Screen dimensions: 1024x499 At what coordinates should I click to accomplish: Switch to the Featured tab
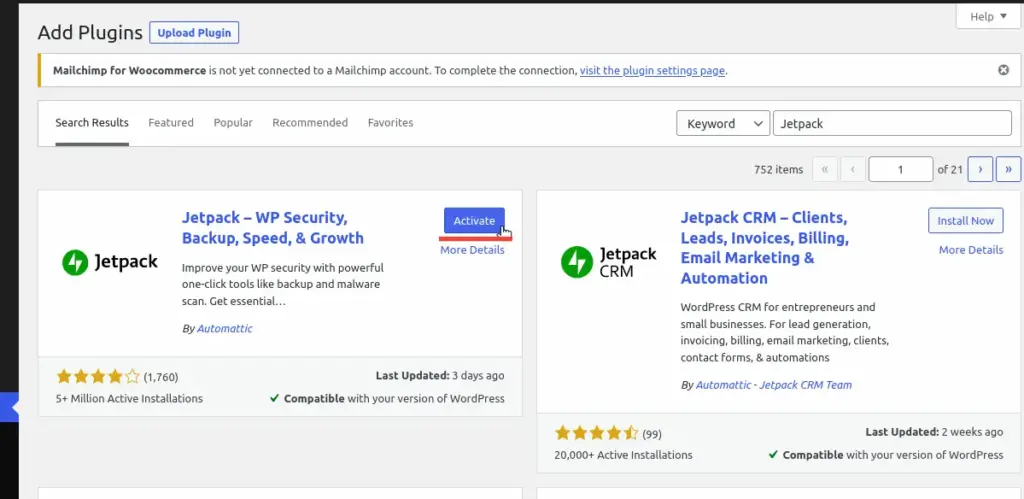pos(171,123)
